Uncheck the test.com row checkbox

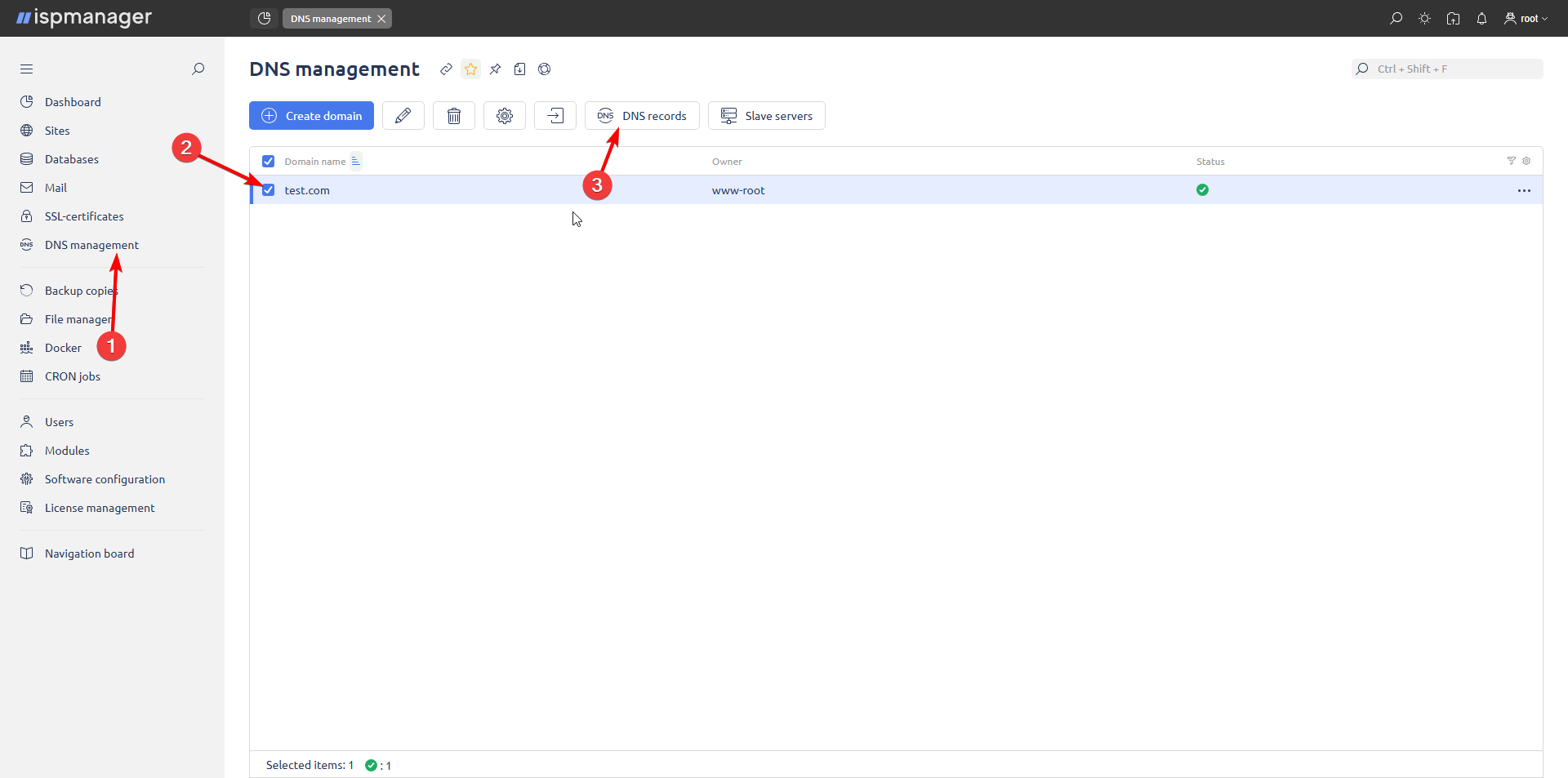pyautogui.click(x=268, y=190)
